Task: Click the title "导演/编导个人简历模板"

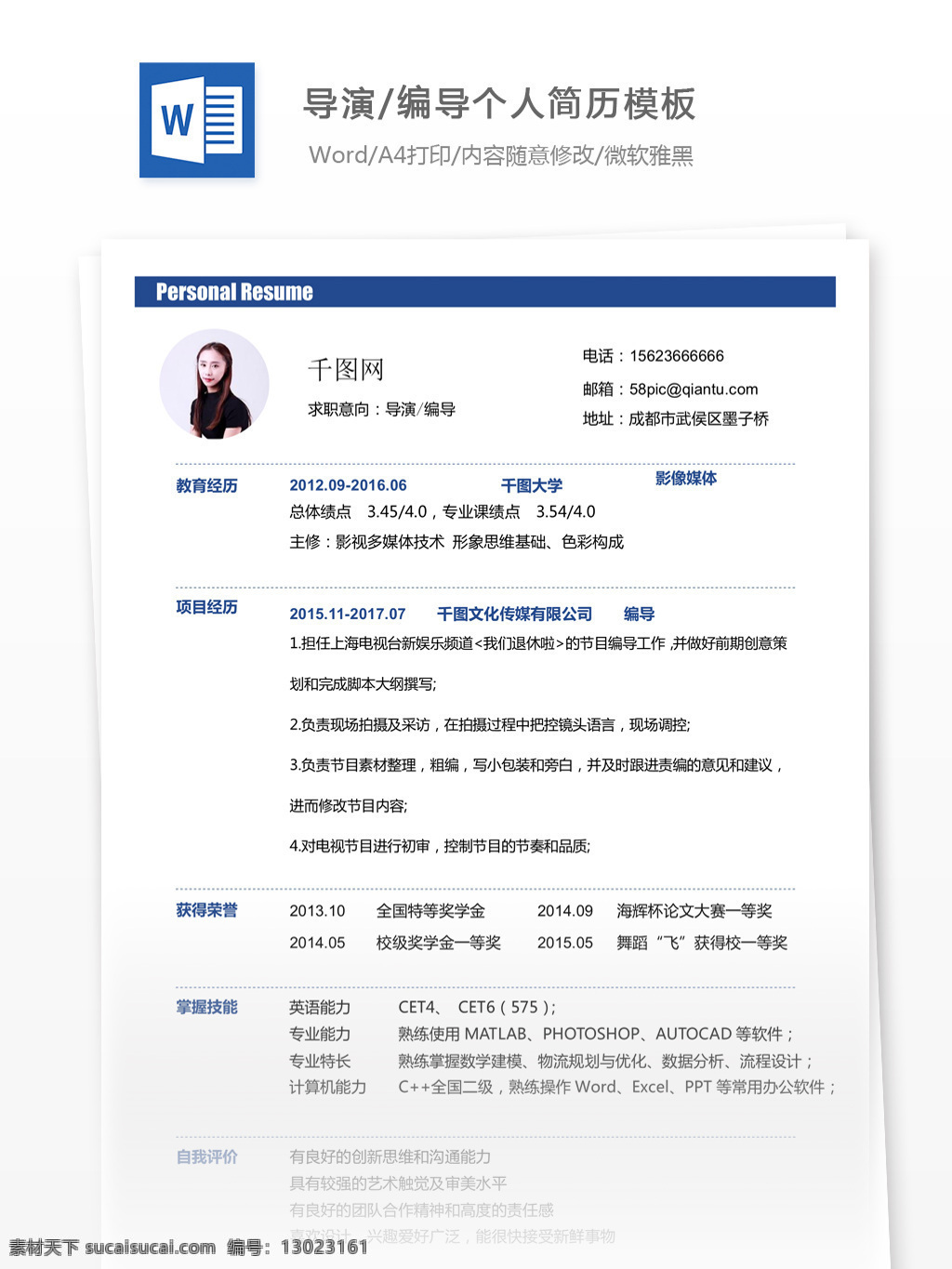Action: pos(500,104)
